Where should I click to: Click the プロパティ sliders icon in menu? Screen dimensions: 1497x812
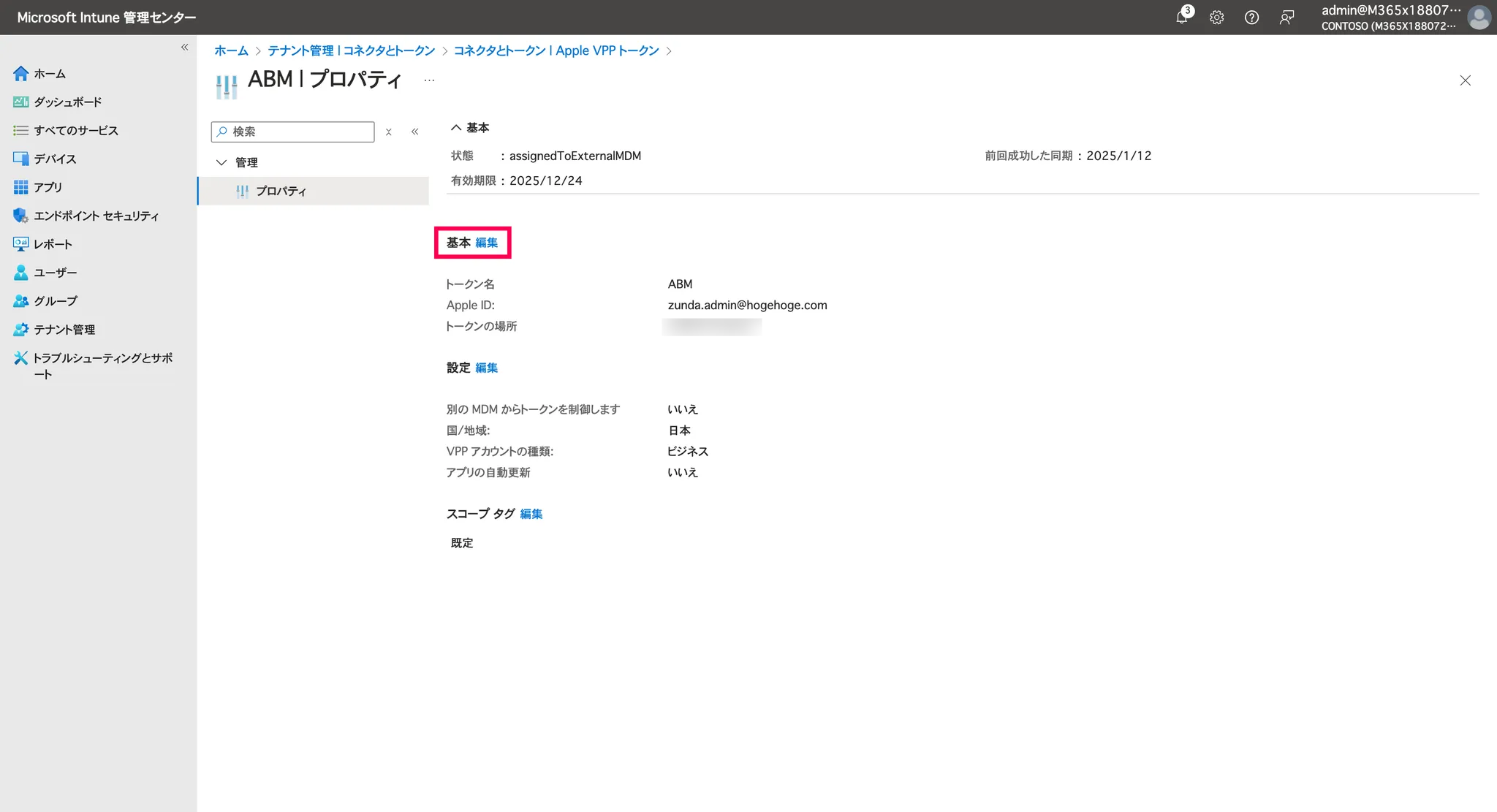[242, 191]
